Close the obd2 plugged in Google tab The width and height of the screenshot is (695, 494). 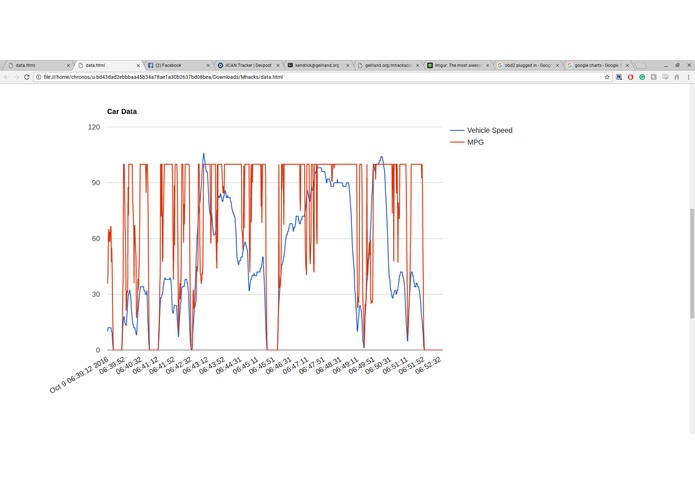[557, 66]
